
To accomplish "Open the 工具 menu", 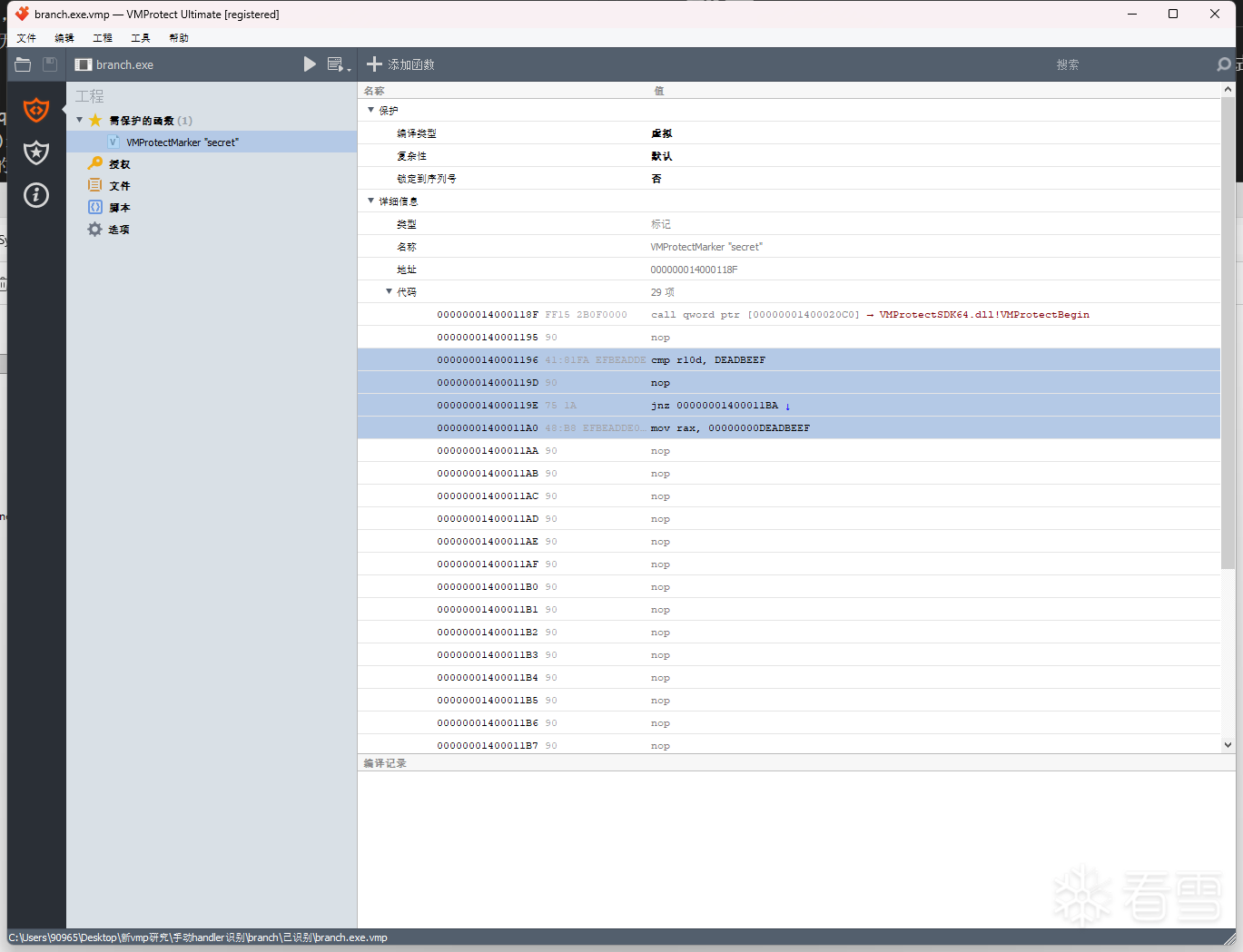I will pos(141,38).
